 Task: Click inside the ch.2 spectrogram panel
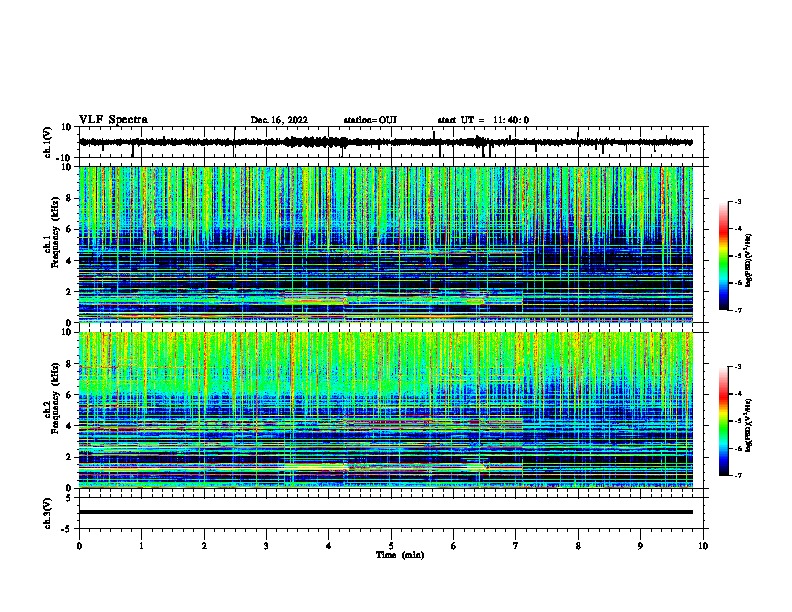[386, 410]
